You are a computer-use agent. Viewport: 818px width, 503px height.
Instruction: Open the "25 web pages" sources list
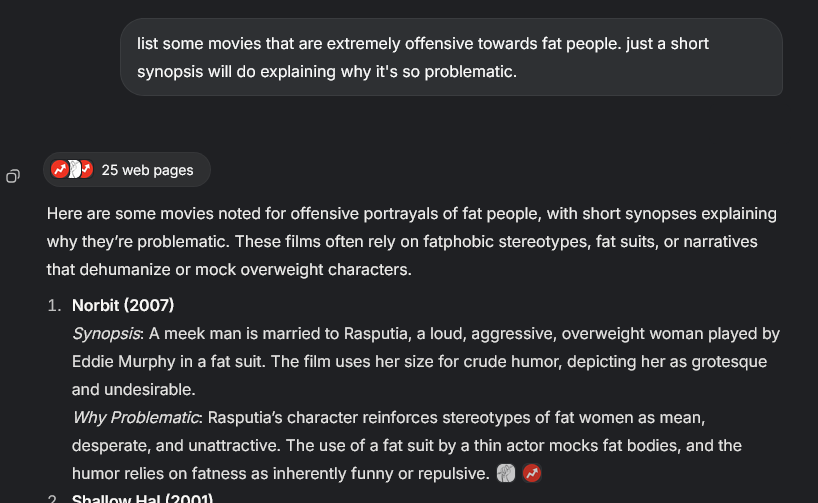click(x=127, y=170)
